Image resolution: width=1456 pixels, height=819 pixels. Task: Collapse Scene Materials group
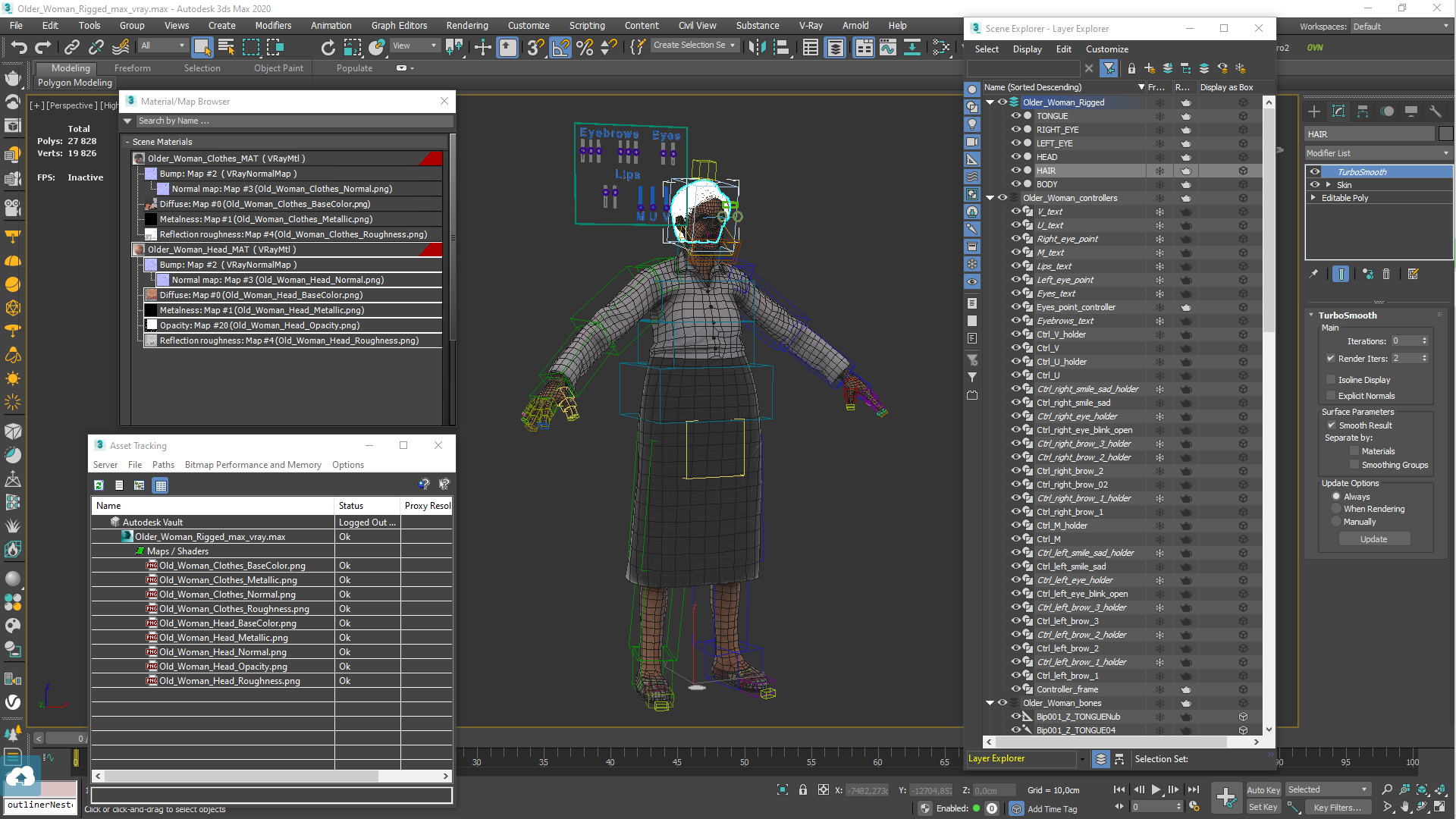[127, 142]
